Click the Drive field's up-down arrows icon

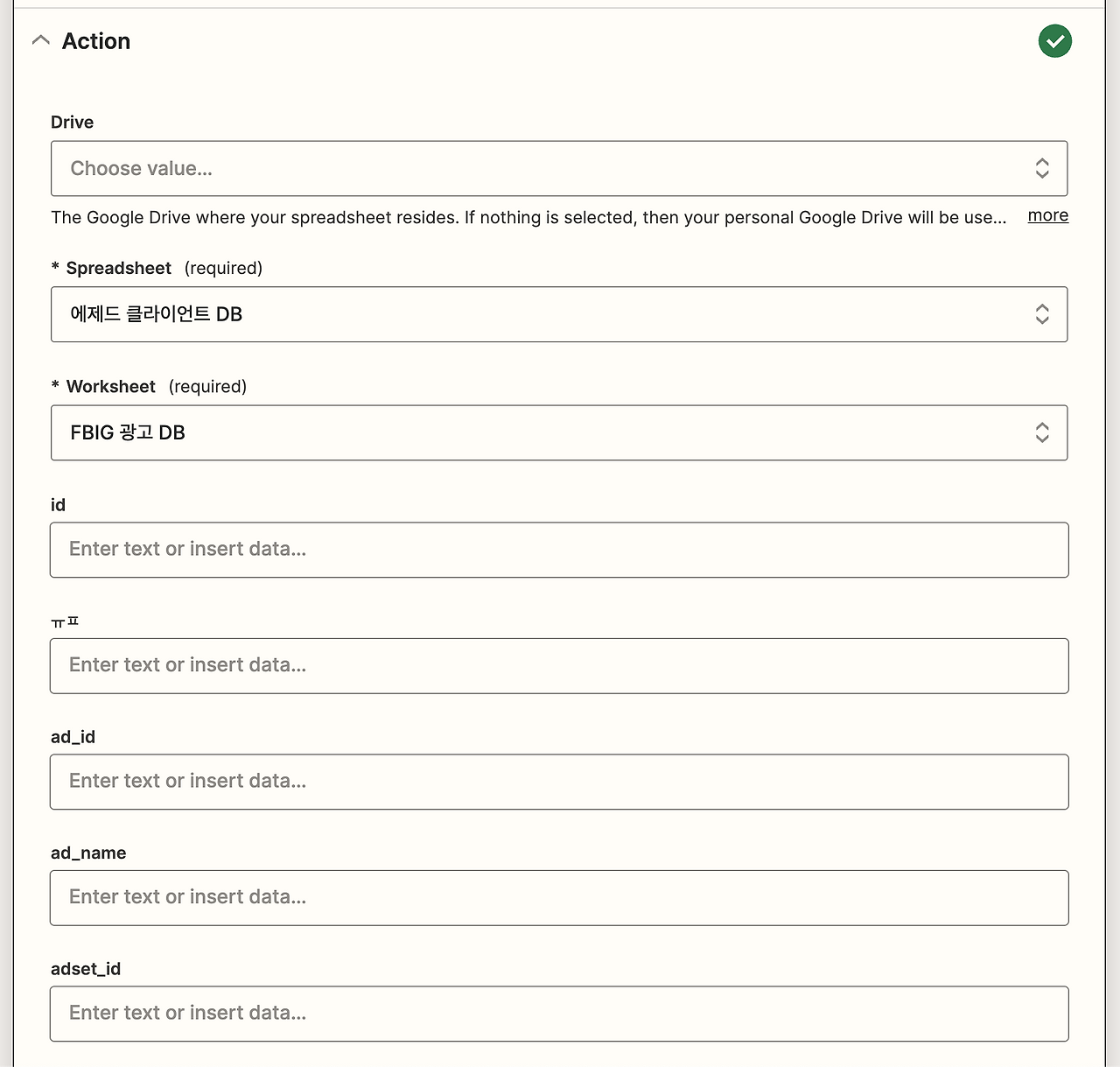tap(1041, 169)
